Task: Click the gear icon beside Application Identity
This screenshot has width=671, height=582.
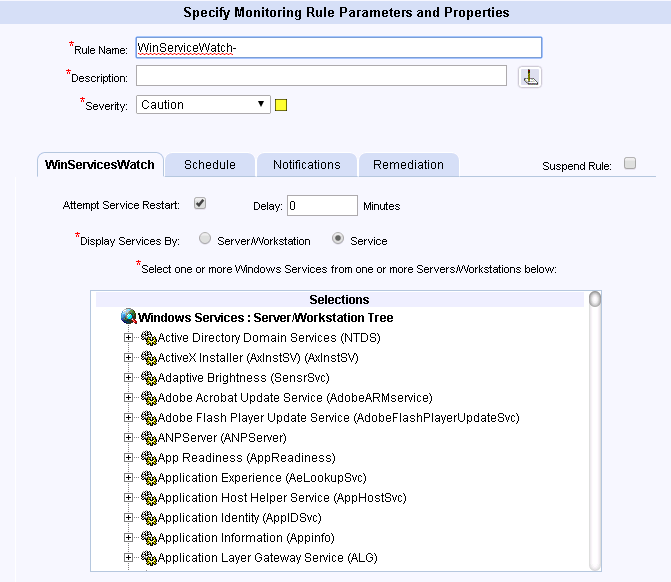Action: (149, 518)
